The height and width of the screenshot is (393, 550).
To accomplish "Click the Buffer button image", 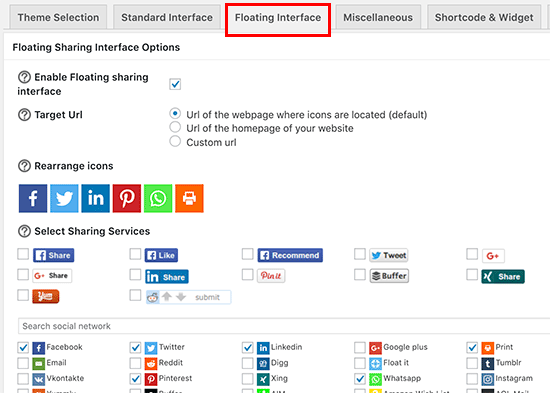I will point(389,276).
